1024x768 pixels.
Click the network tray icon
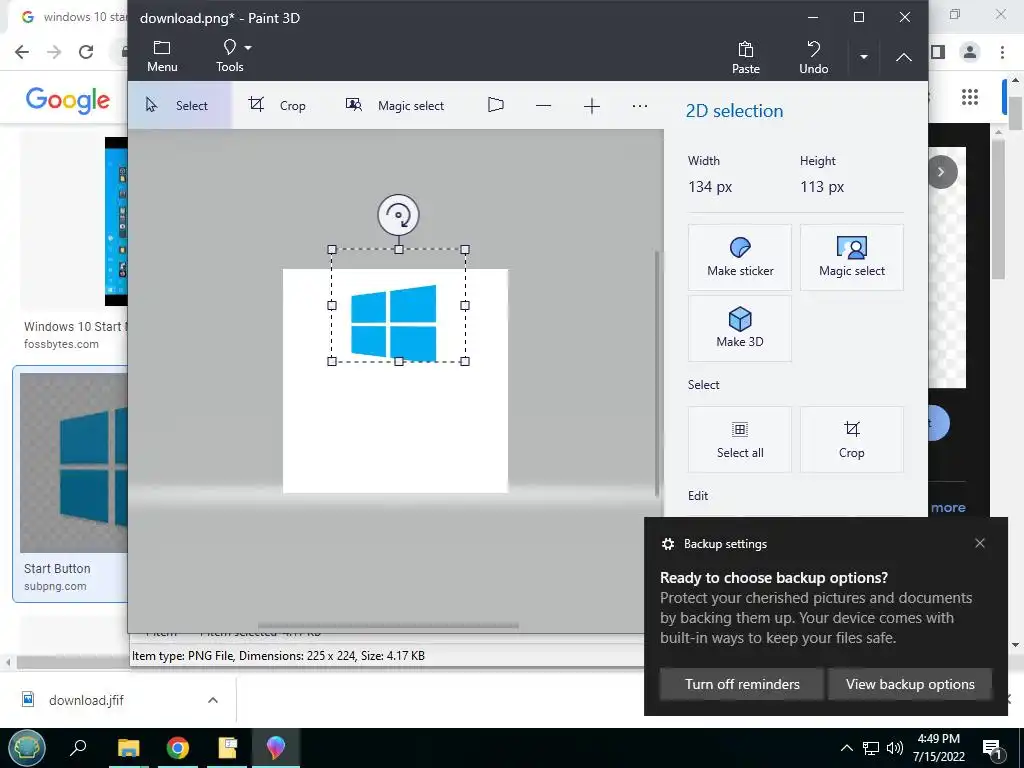[871, 748]
